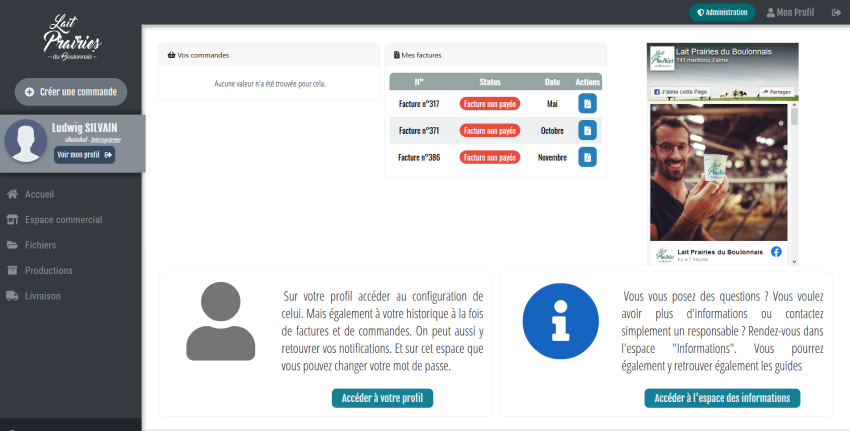
Task: Expand the Fichiers sidebar section
Action: 40,245
